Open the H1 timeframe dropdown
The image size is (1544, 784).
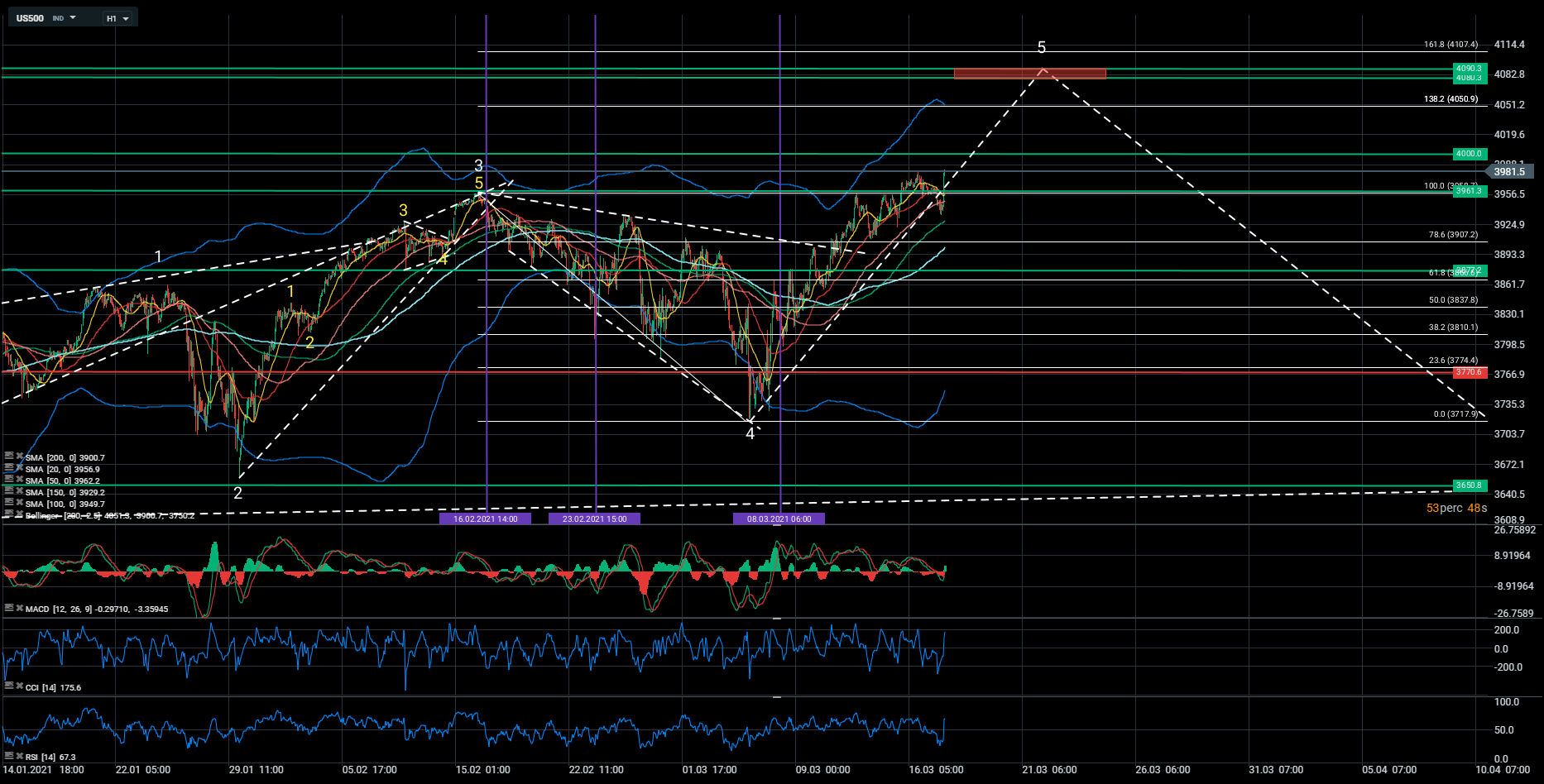(117, 18)
